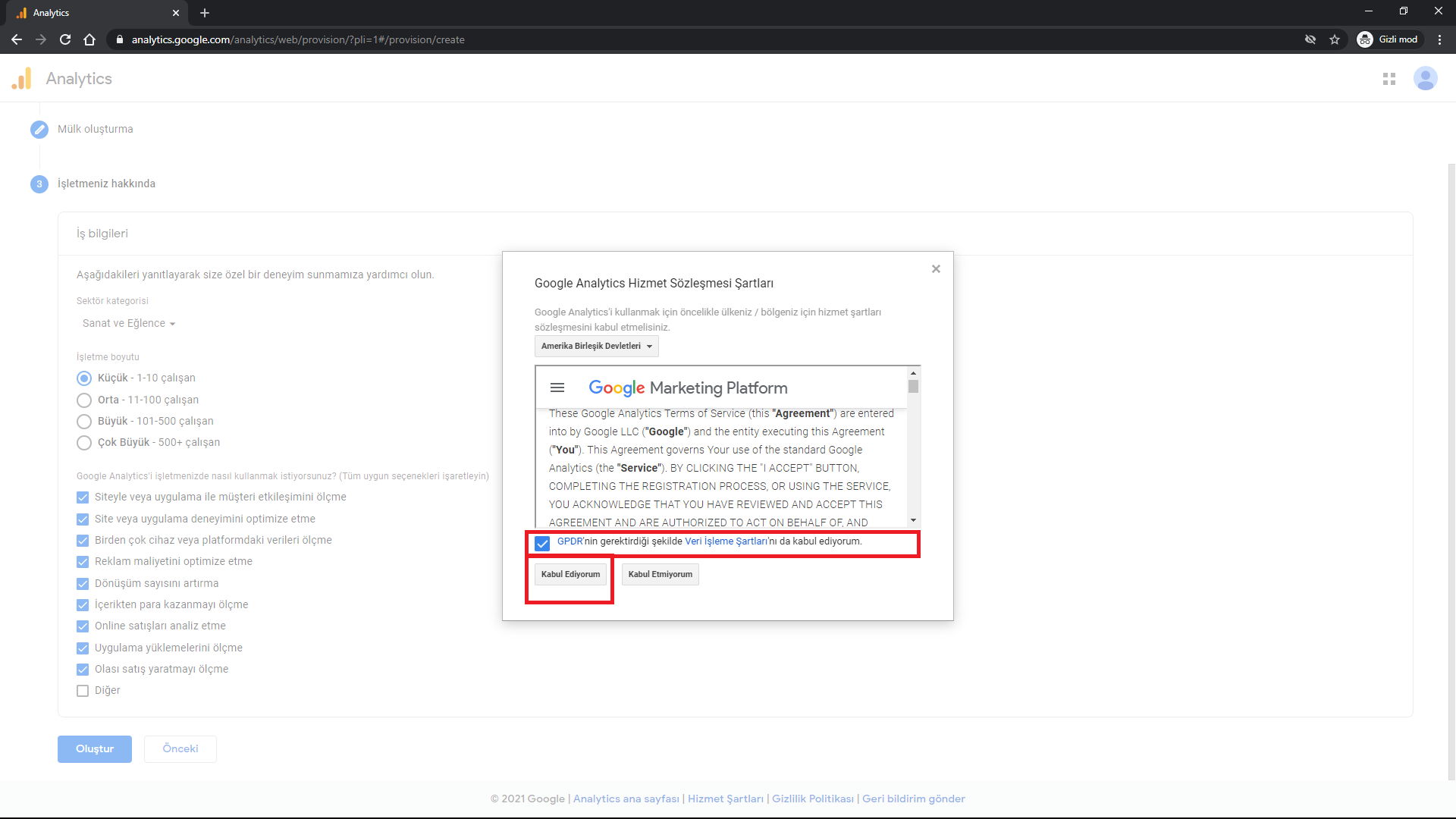Uncheck Uygulama yüklemelerini ölçme
The image size is (1456, 819).
[83, 648]
